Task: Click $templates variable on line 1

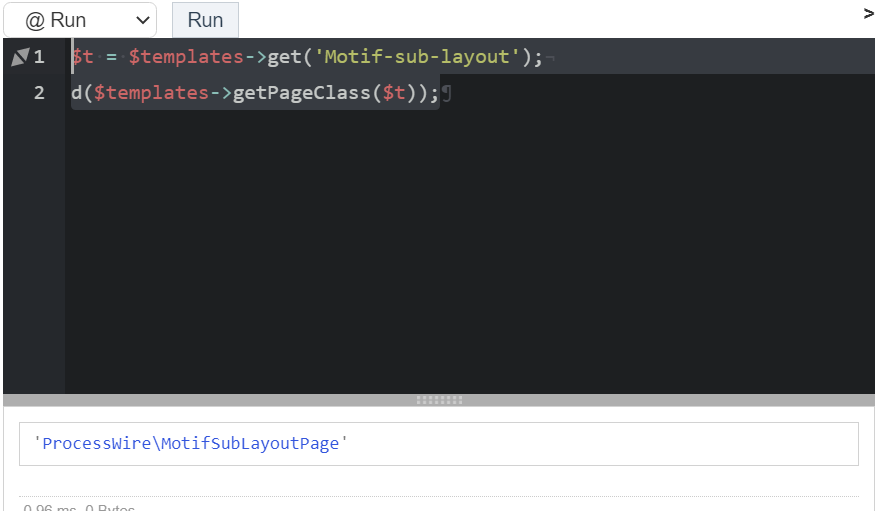Action: point(186,57)
